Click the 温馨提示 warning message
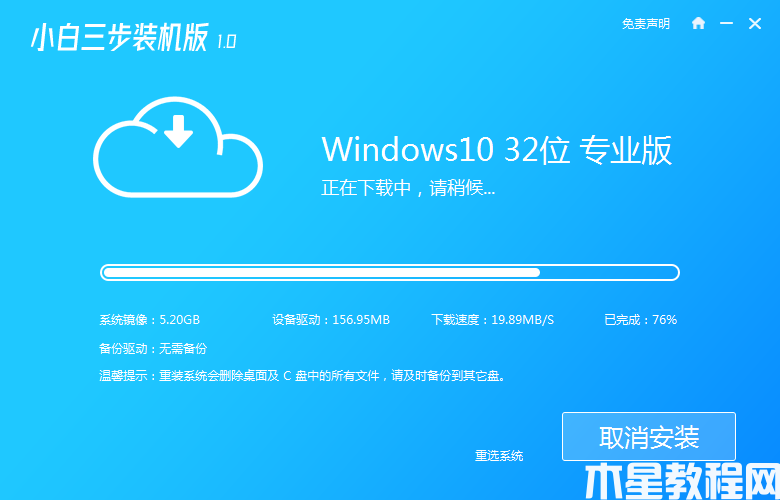The image size is (780, 500). [303, 376]
